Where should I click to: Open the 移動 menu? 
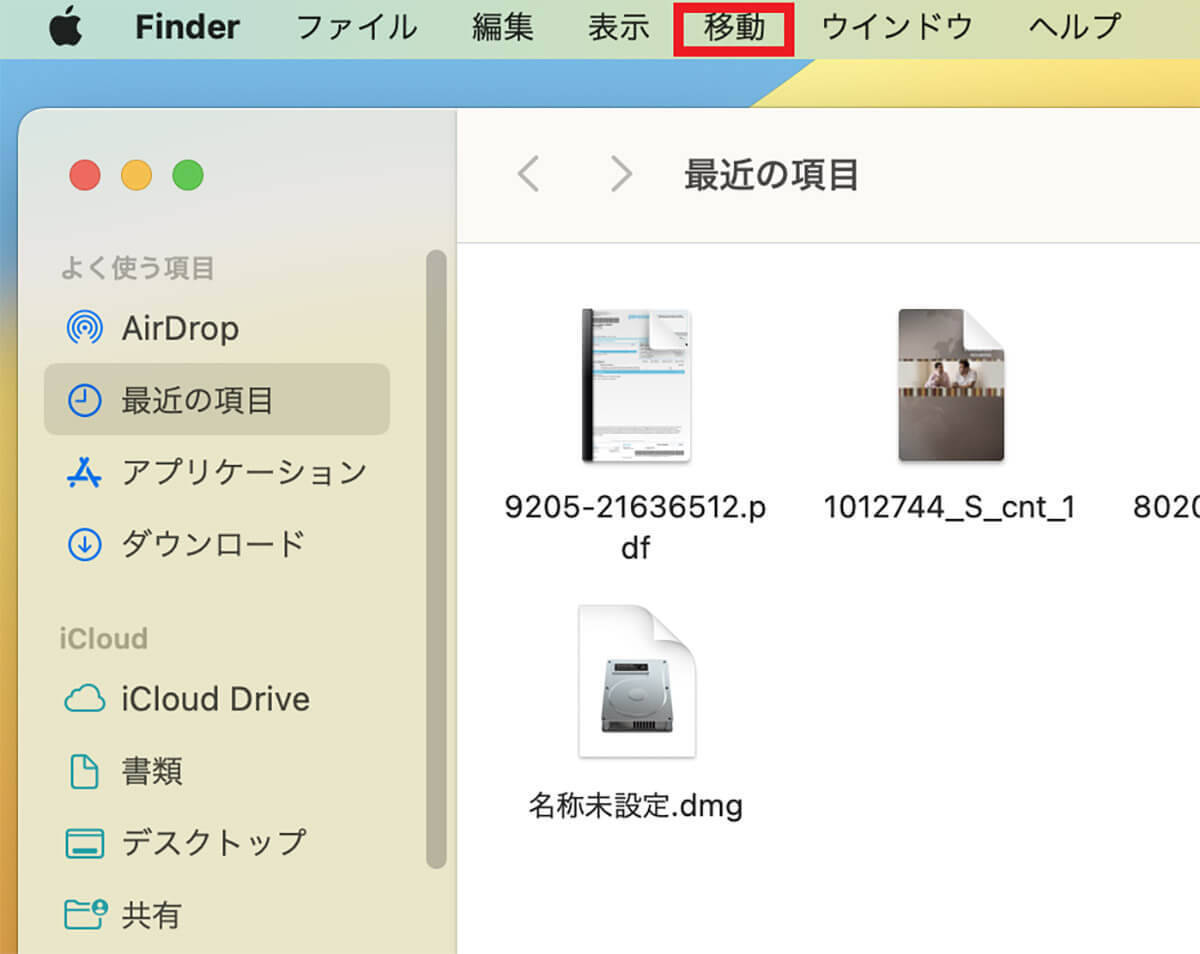[734, 28]
